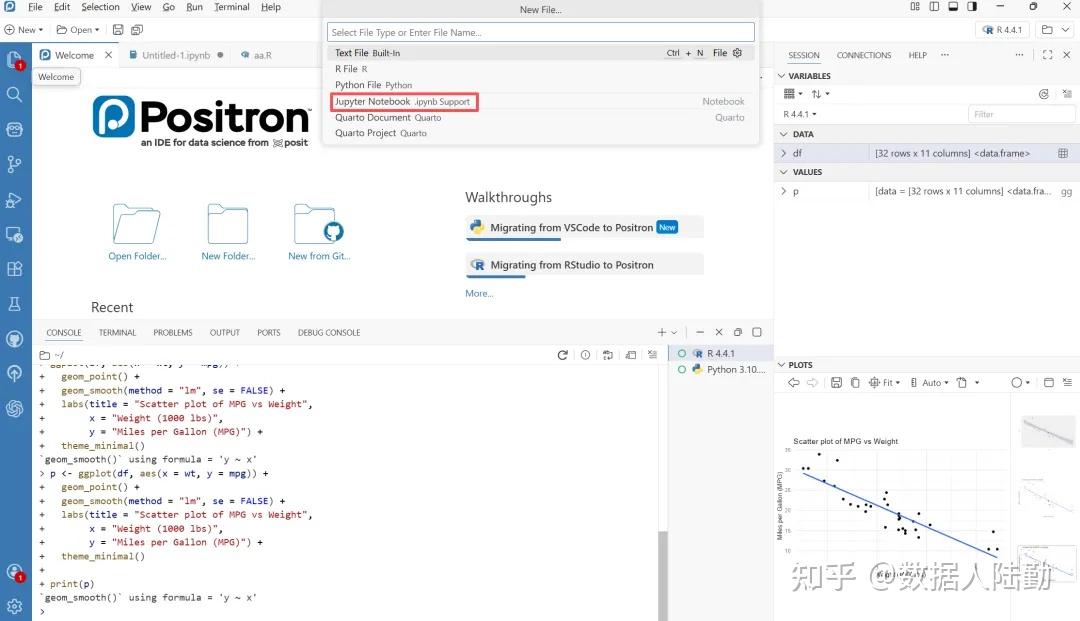Viewport: 1080px width, 621px height.
Task: Expand the df variable row
Action: click(783, 154)
